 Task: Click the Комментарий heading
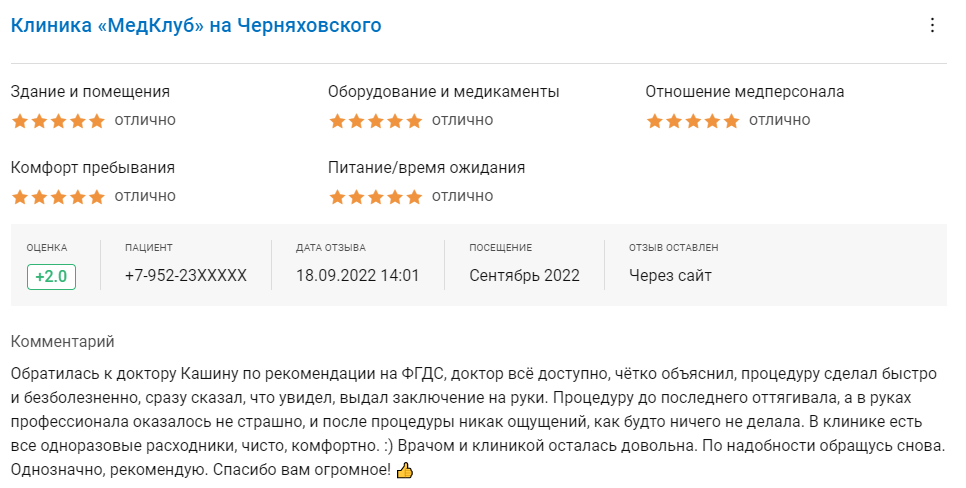pyautogui.click(x=62, y=341)
